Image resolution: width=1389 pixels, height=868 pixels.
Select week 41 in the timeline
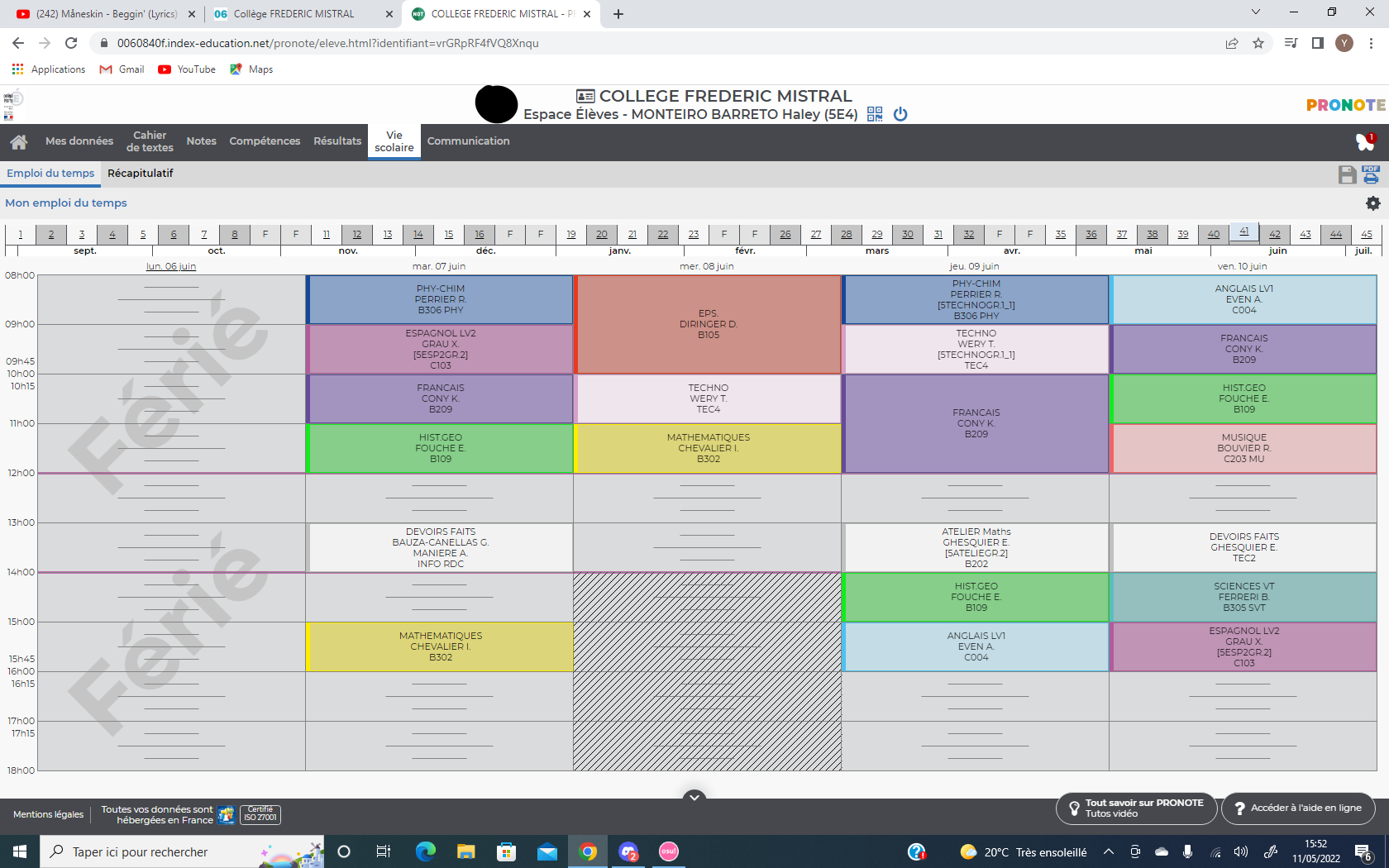point(1243,232)
